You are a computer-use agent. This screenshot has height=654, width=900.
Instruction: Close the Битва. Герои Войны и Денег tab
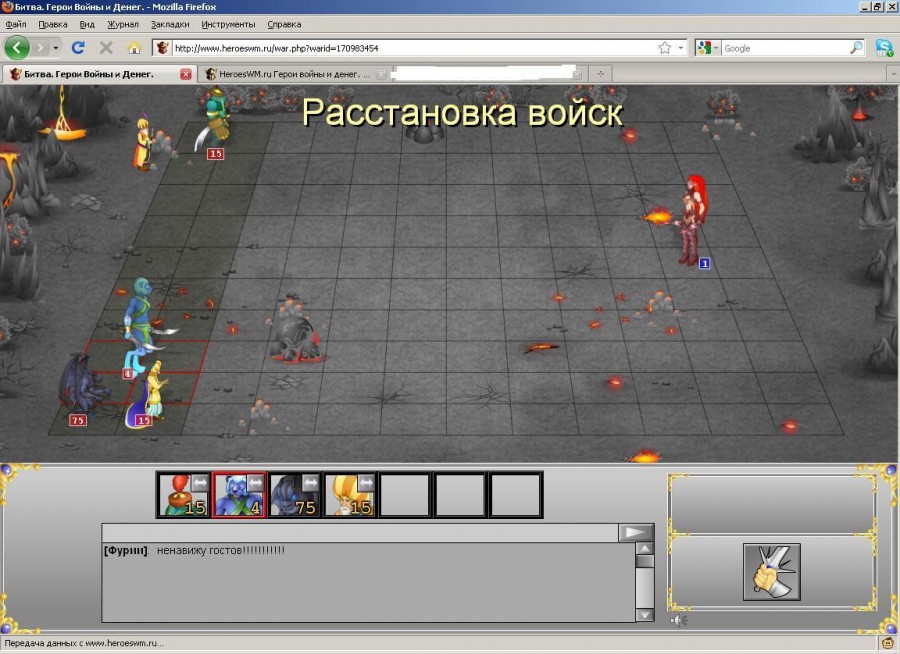[x=185, y=74]
